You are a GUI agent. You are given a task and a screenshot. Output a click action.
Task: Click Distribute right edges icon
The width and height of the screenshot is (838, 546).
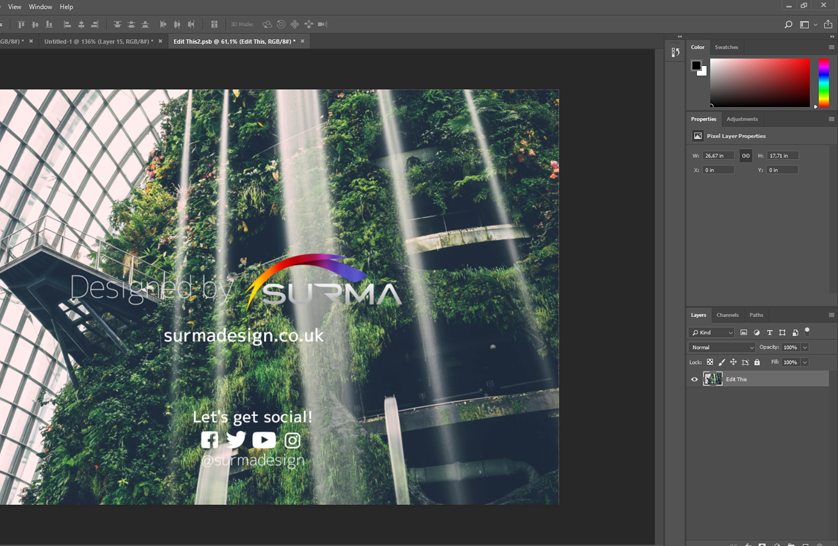pyautogui.click(x=191, y=24)
